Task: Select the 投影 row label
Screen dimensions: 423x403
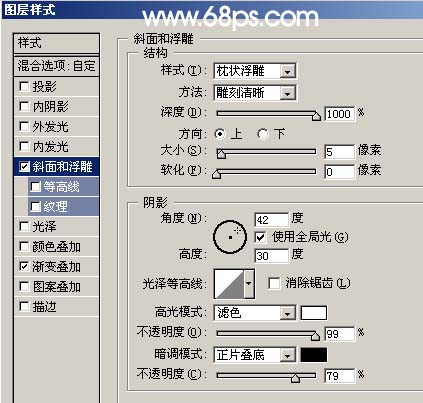Action: coord(44,87)
